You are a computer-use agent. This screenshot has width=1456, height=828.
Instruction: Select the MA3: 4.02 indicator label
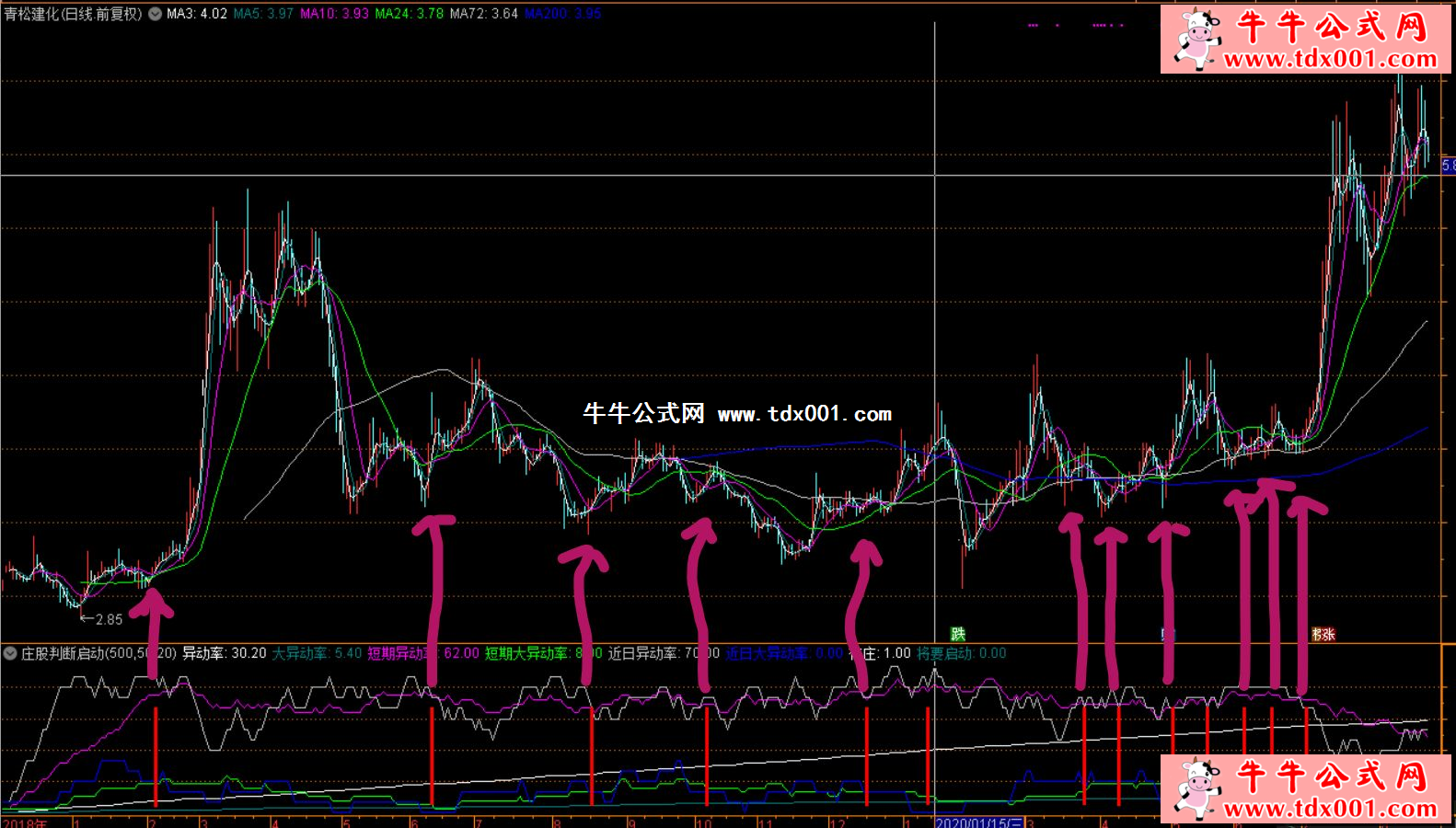tap(197, 14)
